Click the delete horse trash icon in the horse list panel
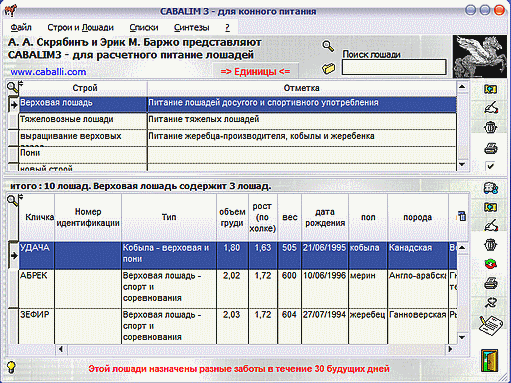 tap(490, 245)
